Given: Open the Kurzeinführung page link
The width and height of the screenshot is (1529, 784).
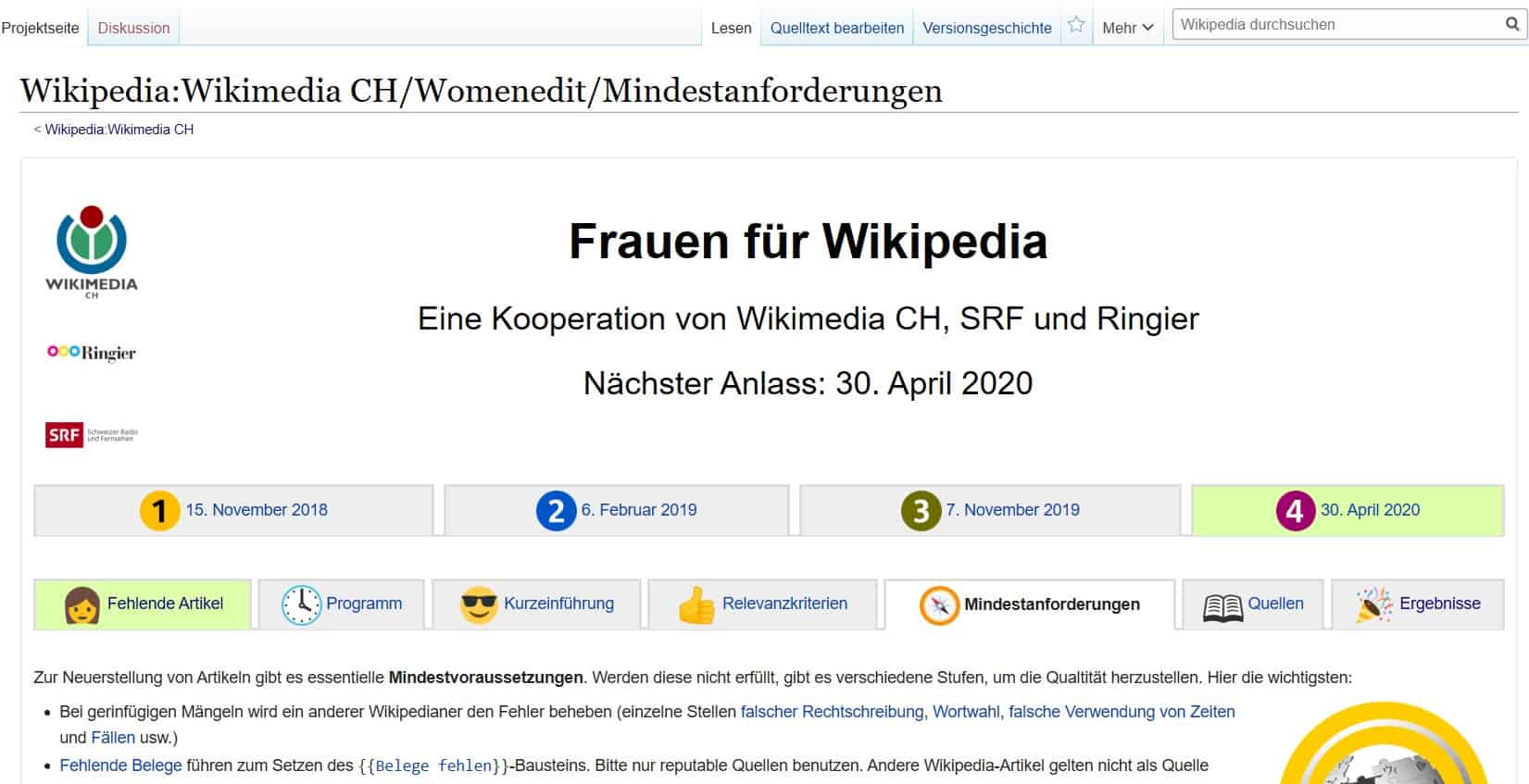Looking at the screenshot, I should [x=558, y=604].
